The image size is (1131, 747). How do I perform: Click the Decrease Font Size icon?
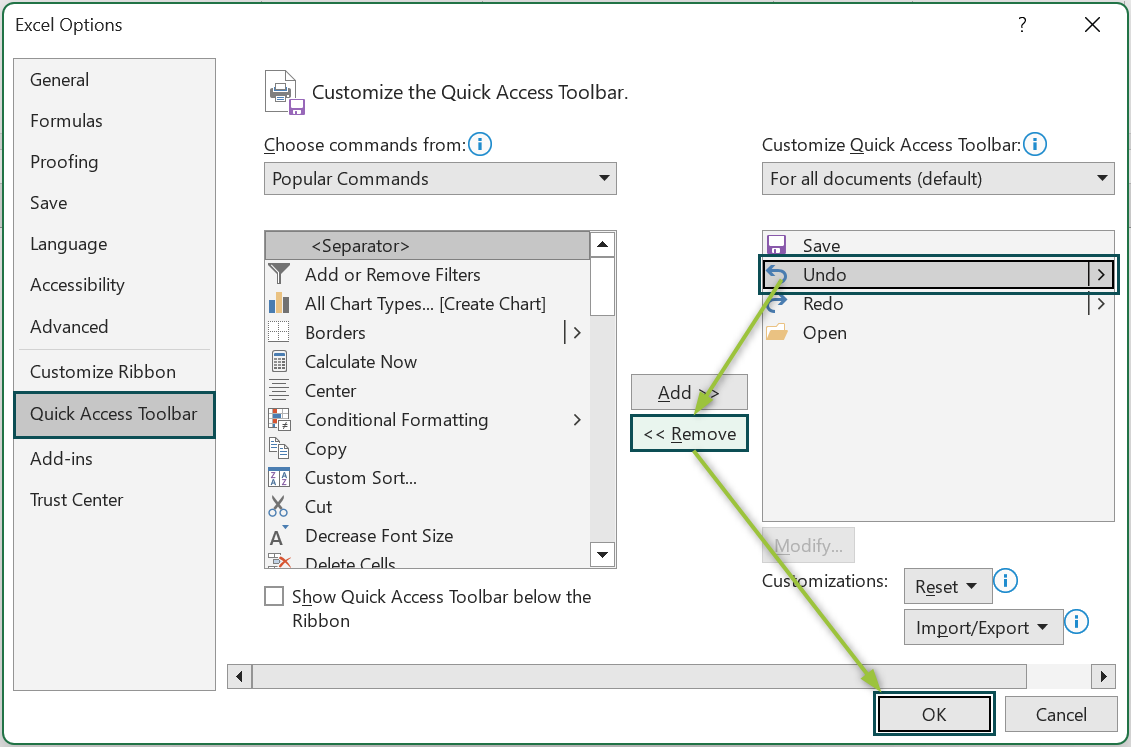point(278,536)
